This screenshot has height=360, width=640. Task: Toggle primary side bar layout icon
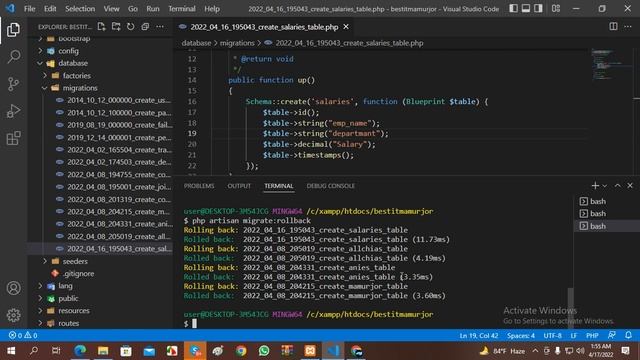pos(513,8)
